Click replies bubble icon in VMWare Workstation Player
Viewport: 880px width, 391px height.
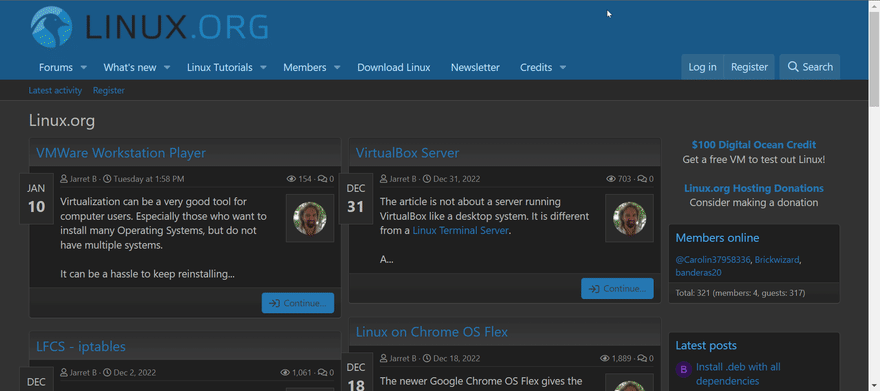click(x=322, y=179)
